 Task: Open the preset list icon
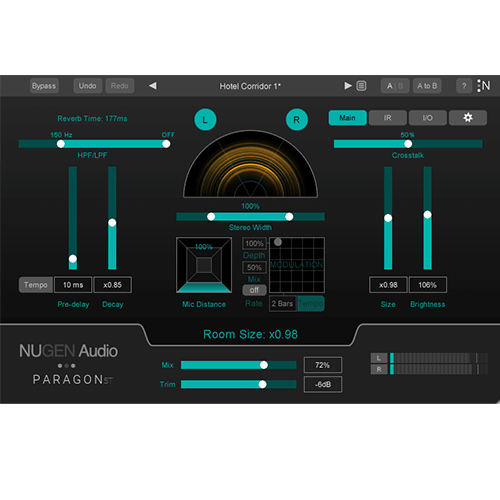coord(361,86)
